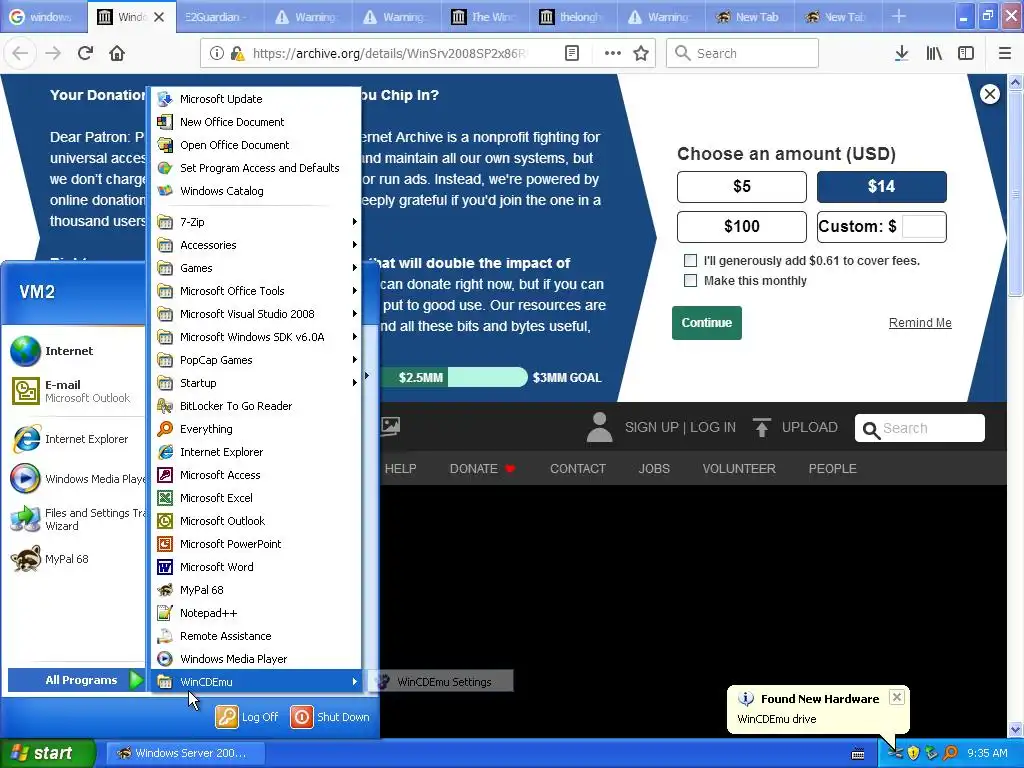Select the $100 donation amount
This screenshot has width=1024, height=768.
tap(742, 227)
